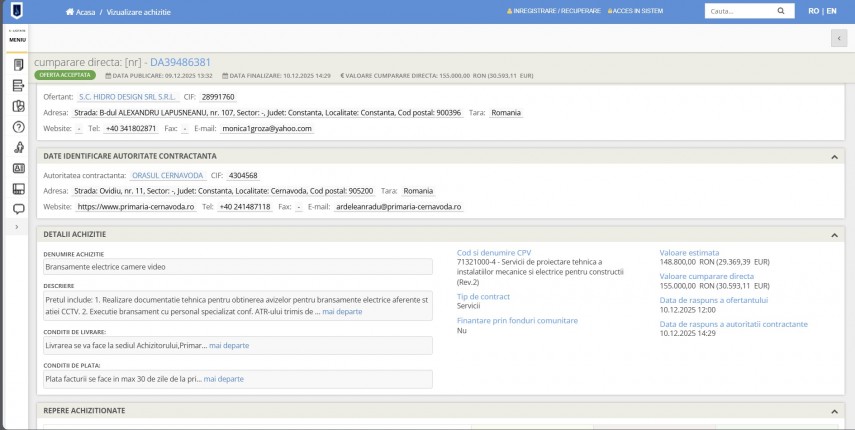Viewport: 855px width, 430px height.
Task: Expand description with 'mai departe' link
Action: click(x=342, y=312)
